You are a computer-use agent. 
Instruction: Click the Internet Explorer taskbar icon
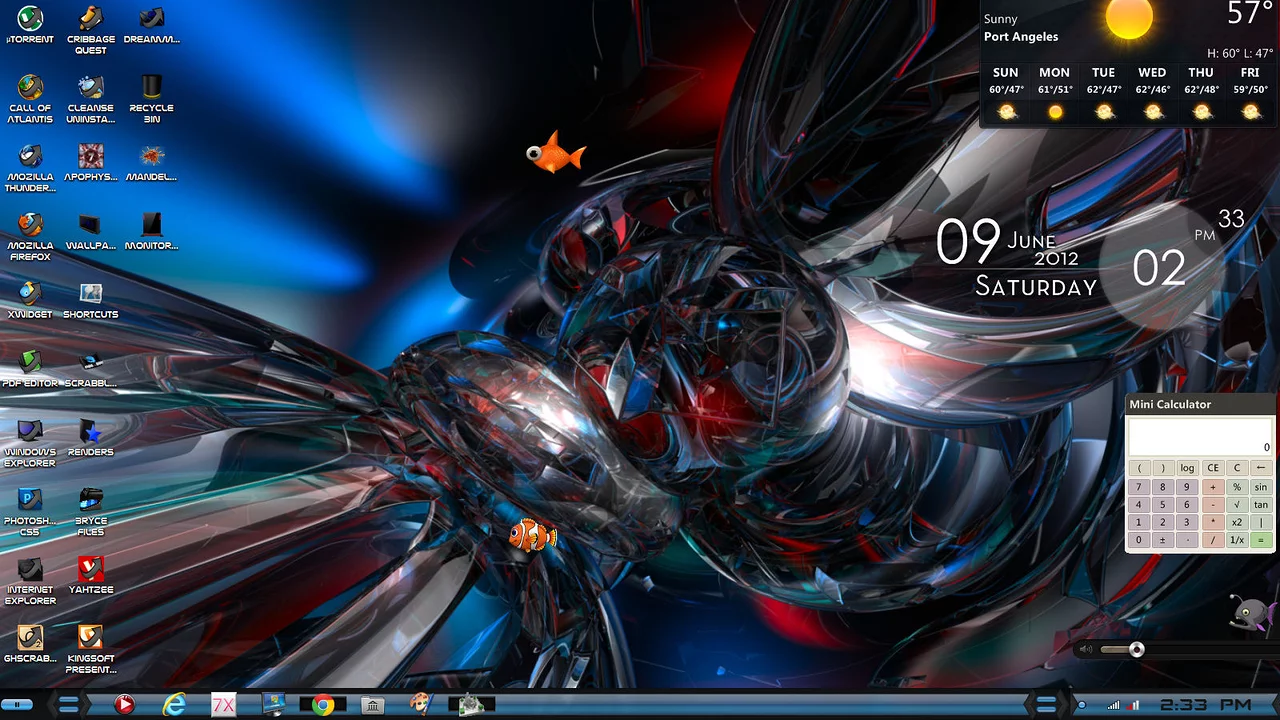pyautogui.click(x=174, y=706)
